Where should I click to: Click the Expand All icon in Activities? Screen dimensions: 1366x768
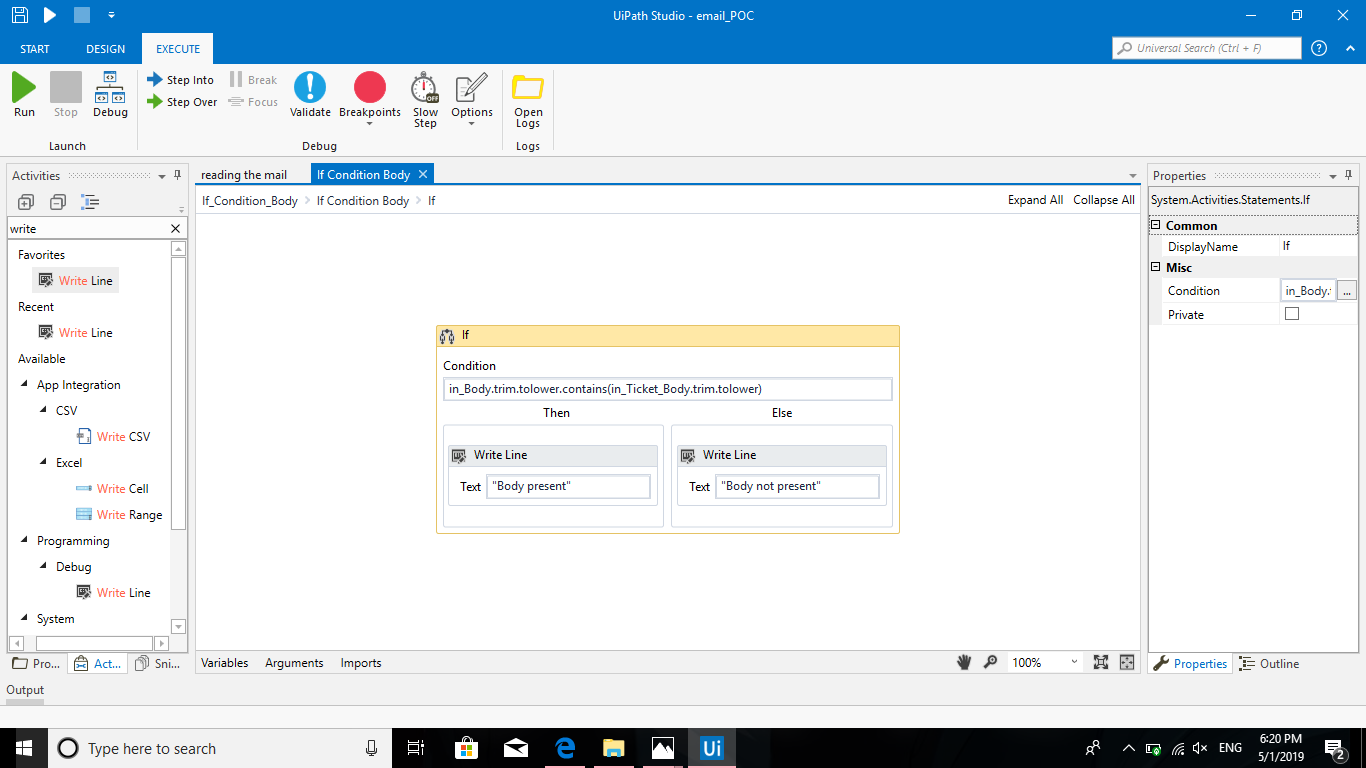26,202
